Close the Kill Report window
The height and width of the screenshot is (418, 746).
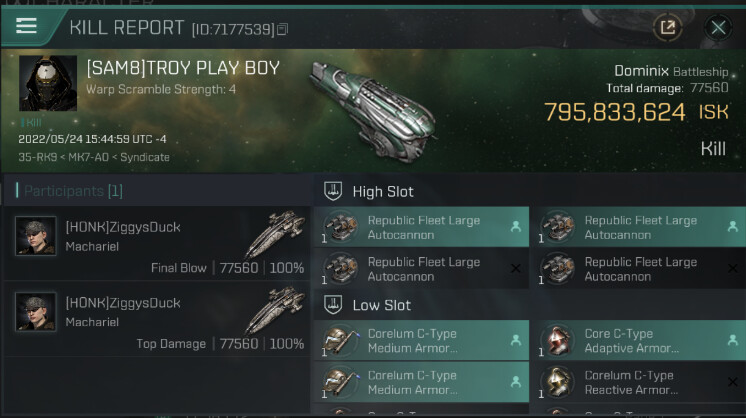(717, 27)
